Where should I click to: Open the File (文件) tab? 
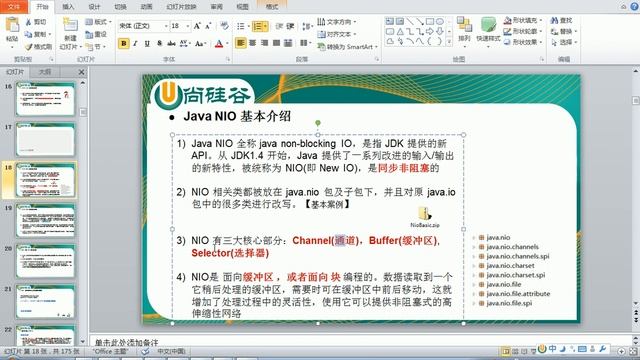point(14,7)
